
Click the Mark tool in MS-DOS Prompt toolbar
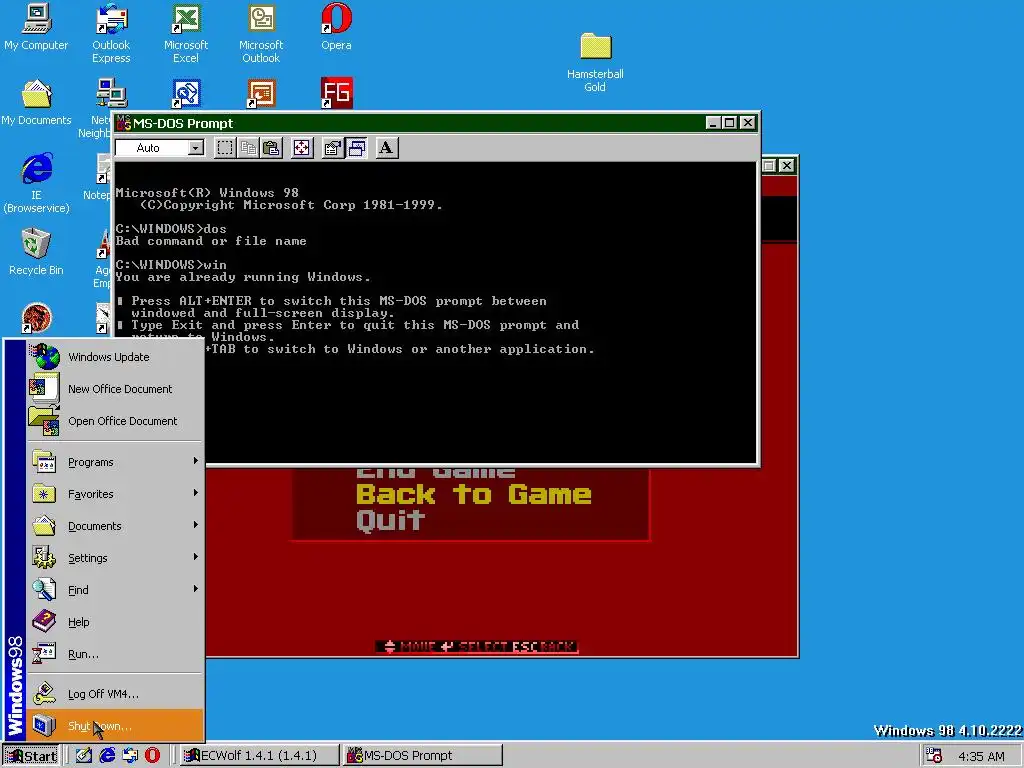(225, 148)
